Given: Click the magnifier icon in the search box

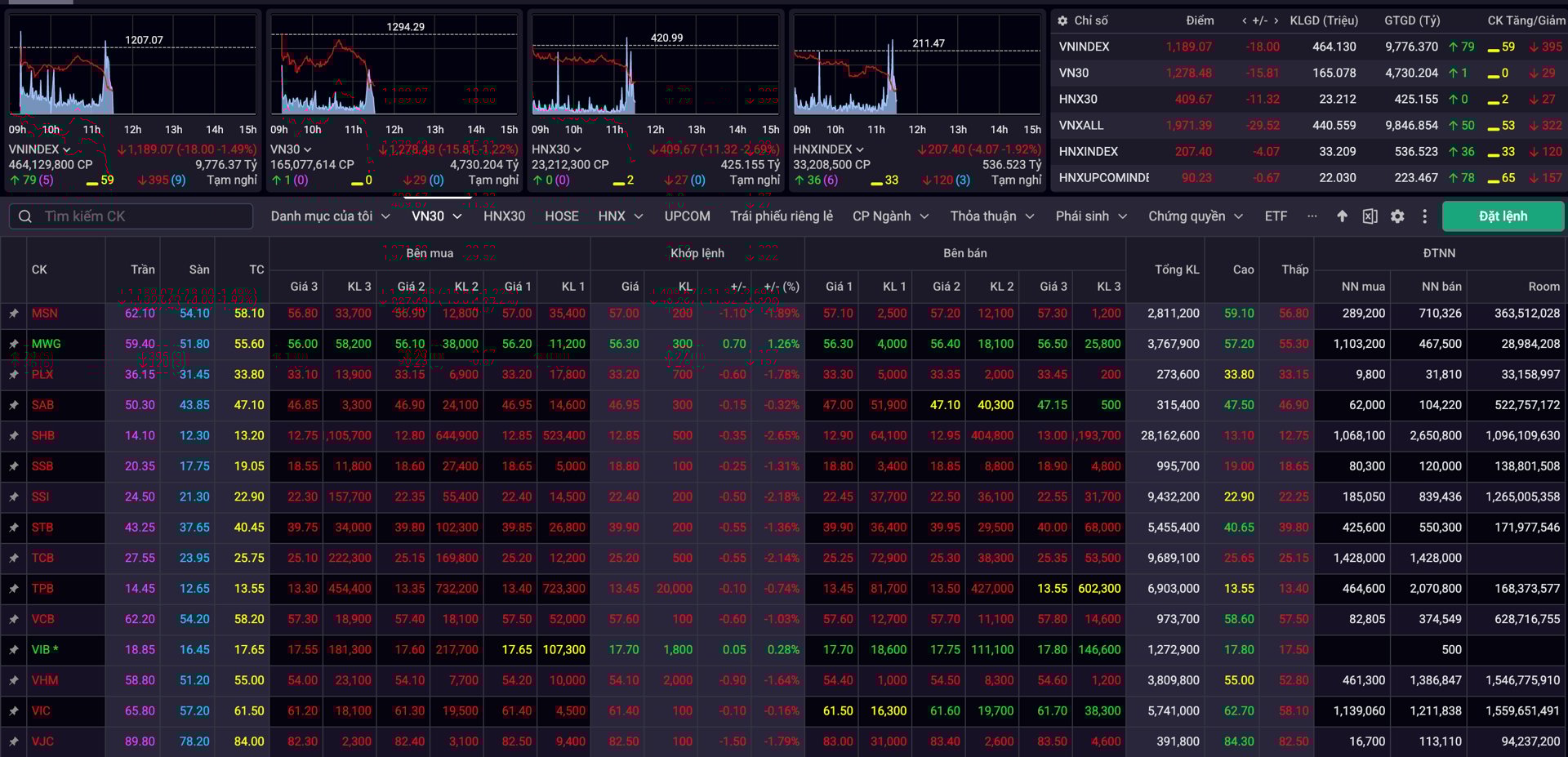Looking at the screenshot, I should click(24, 216).
